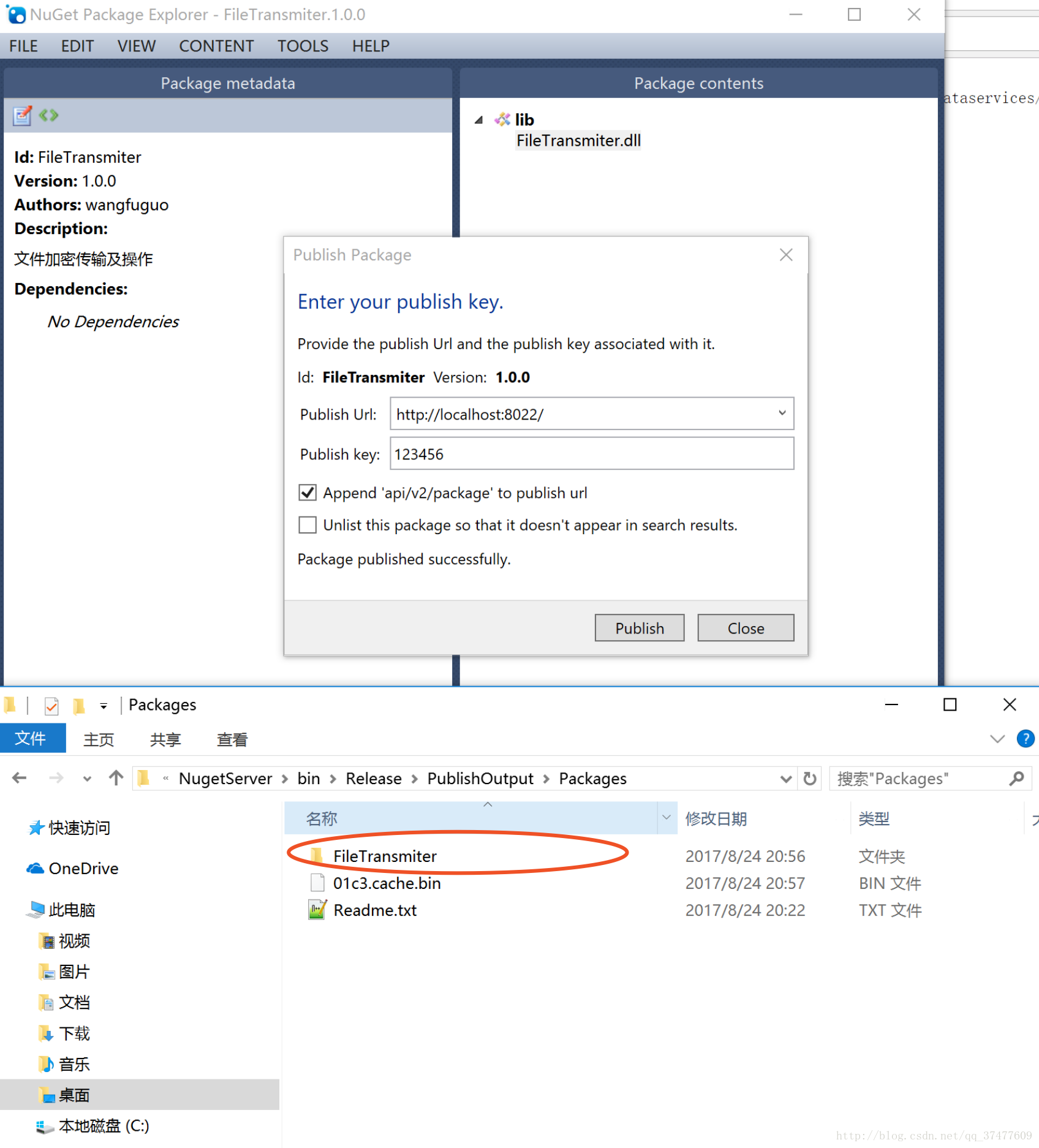Expand the address bar history dropdown

click(785, 779)
